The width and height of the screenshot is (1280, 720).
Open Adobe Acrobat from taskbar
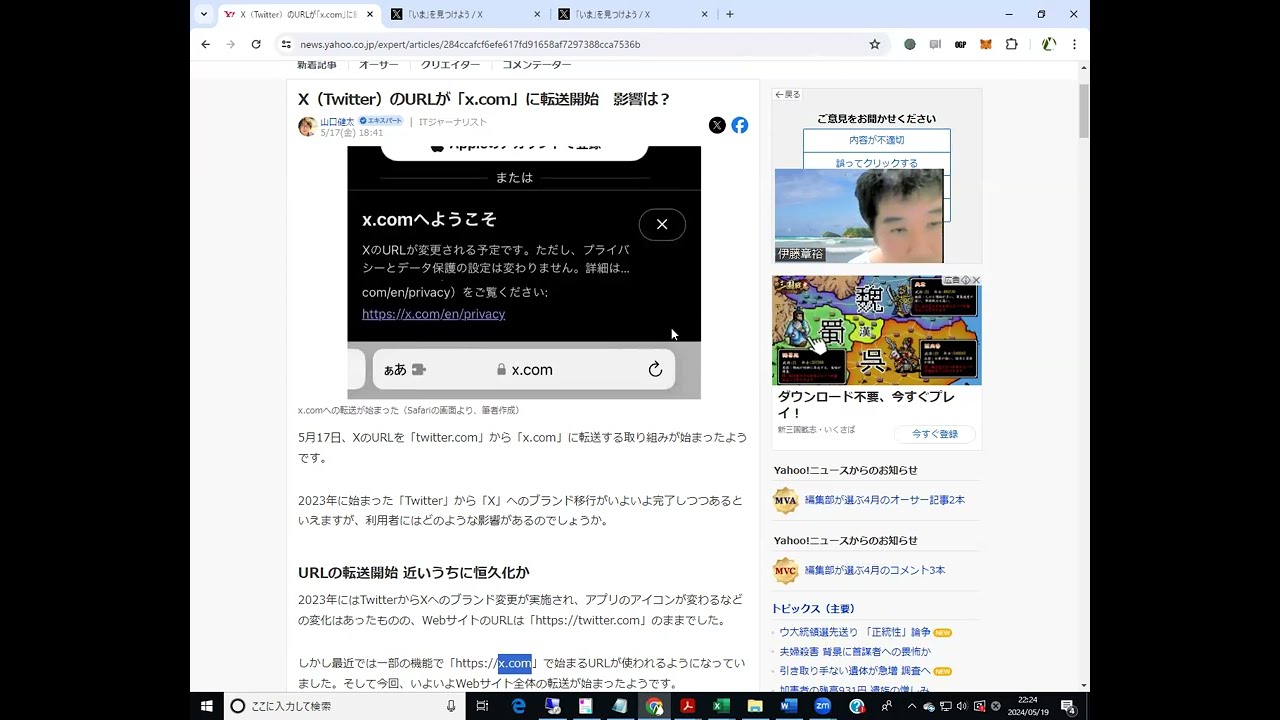pyautogui.click(x=688, y=706)
